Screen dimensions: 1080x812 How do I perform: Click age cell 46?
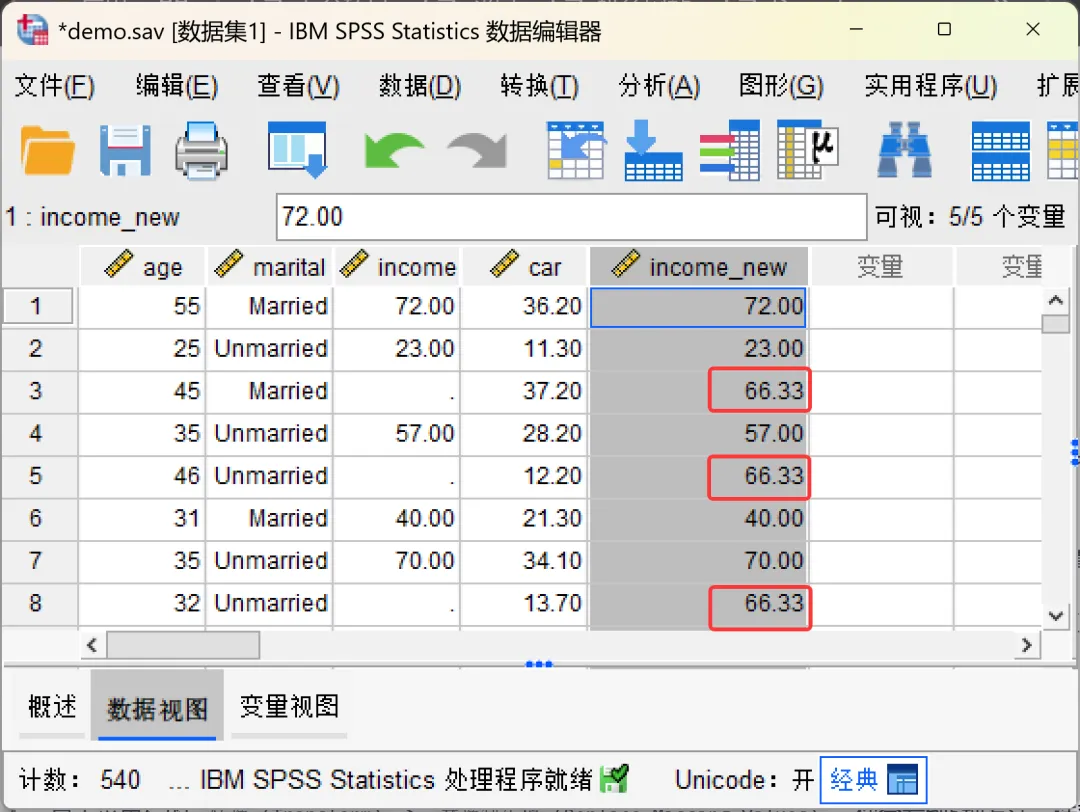tap(143, 476)
